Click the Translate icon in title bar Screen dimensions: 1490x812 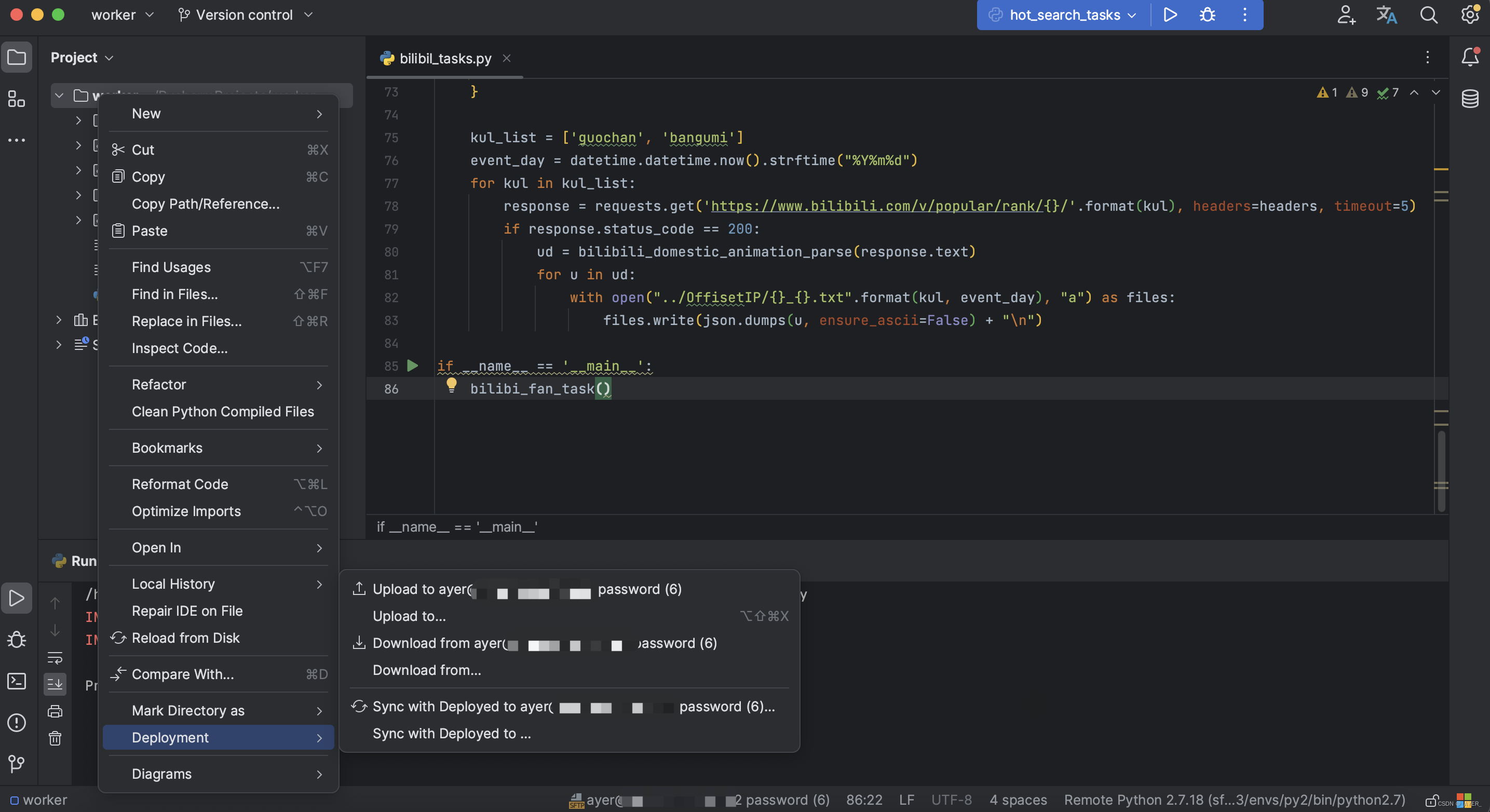point(1386,15)
